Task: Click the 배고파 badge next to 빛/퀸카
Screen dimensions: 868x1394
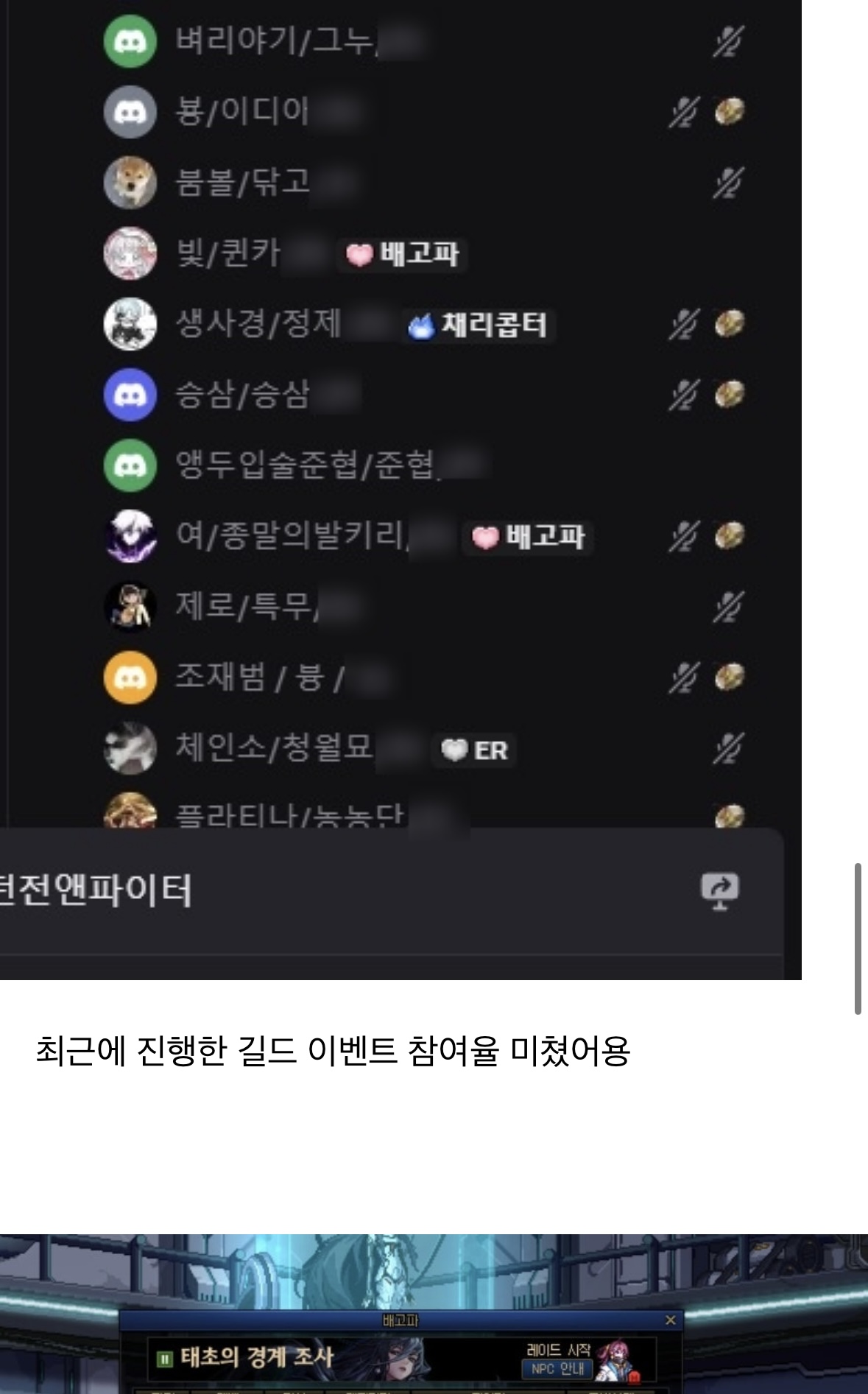Action: pos(402,254)
